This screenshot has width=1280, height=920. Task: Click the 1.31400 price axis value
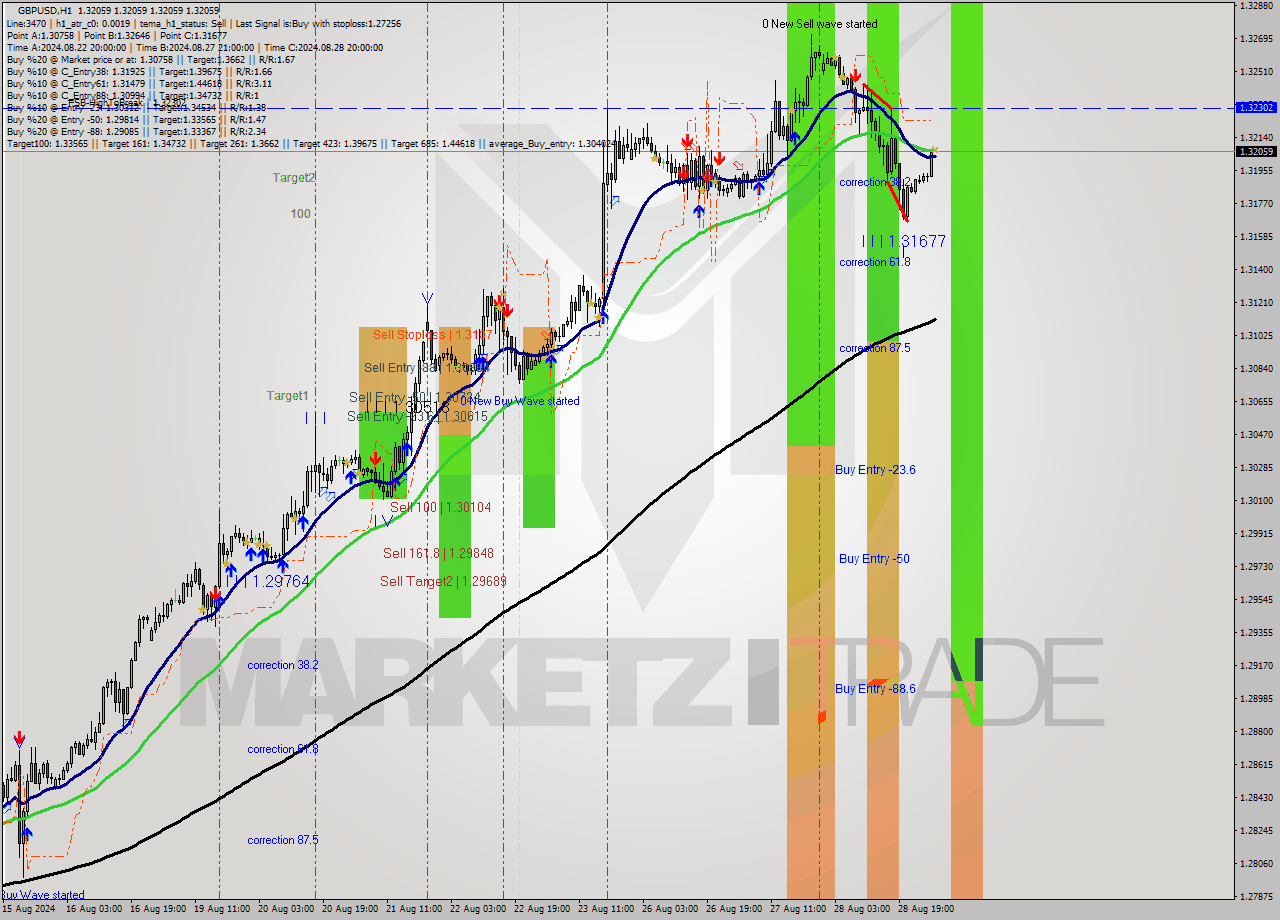[x=1255, y=270]
